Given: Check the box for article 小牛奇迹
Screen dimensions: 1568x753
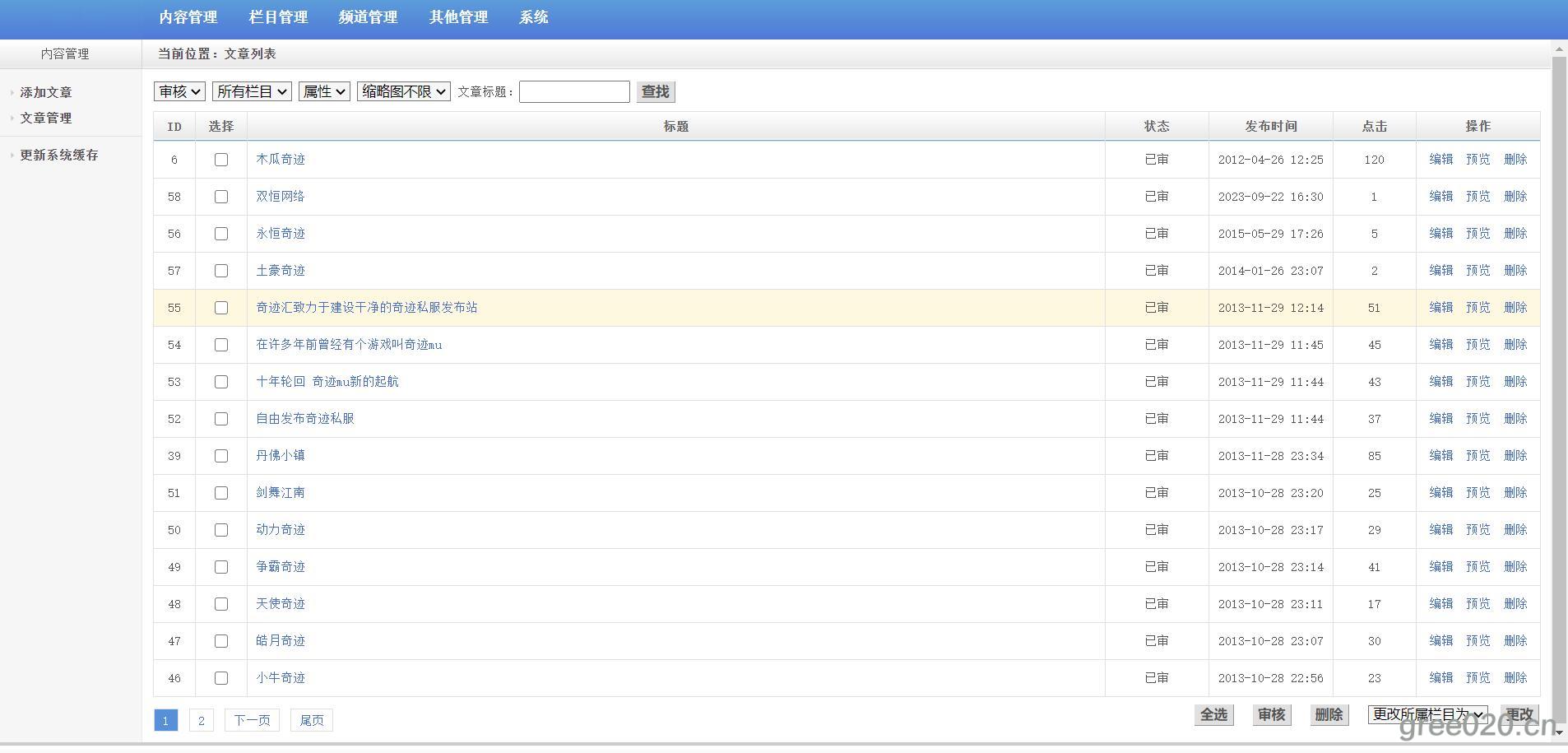Looking at the screenshot, I should [x=220, y=678].
